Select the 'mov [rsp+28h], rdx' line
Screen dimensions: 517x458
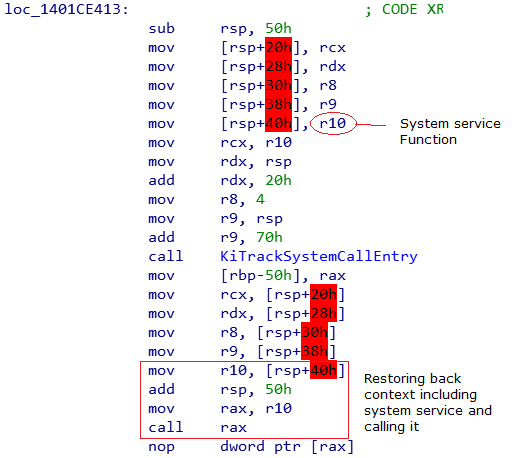247,67
